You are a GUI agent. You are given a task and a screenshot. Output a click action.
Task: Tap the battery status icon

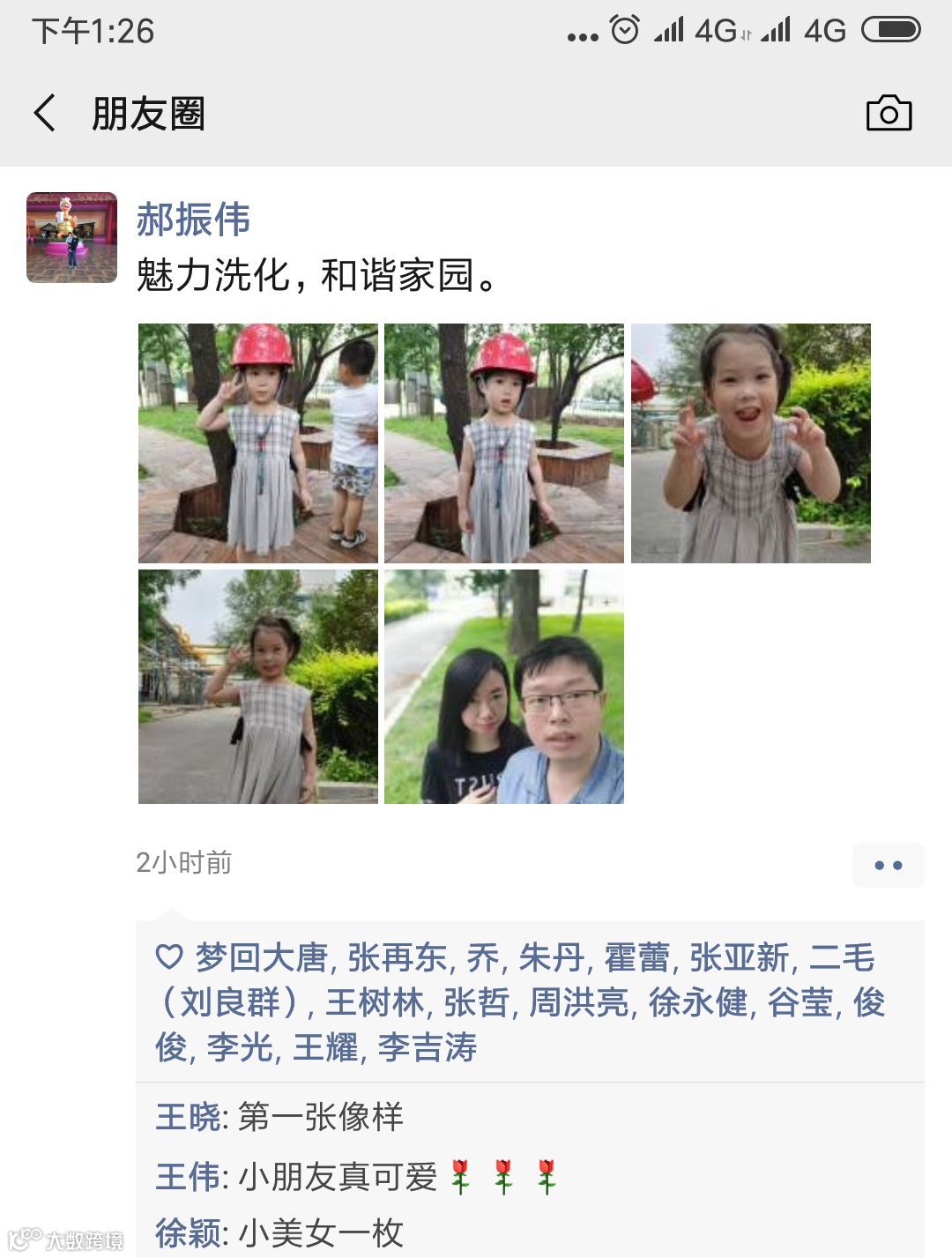[891, 30]
